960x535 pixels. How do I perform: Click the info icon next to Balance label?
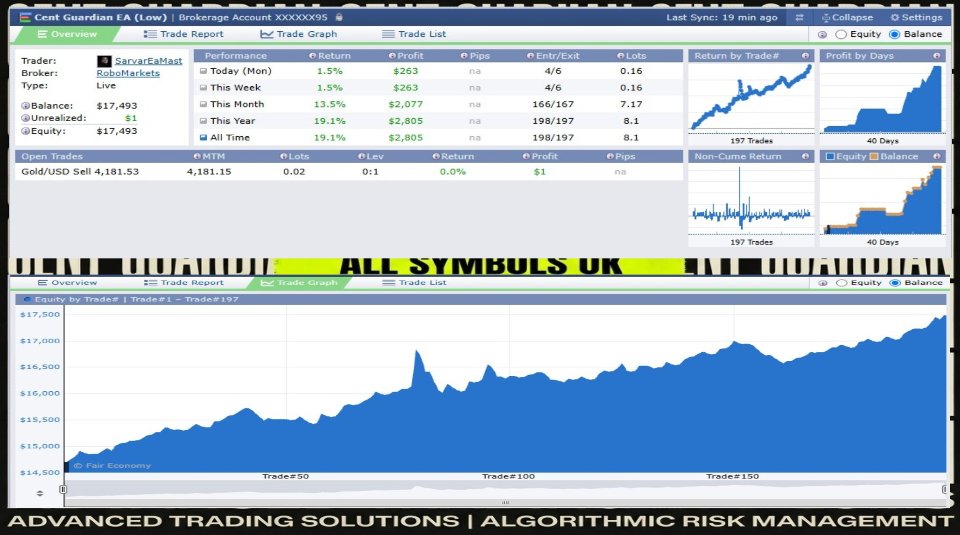tap(26, 106)
